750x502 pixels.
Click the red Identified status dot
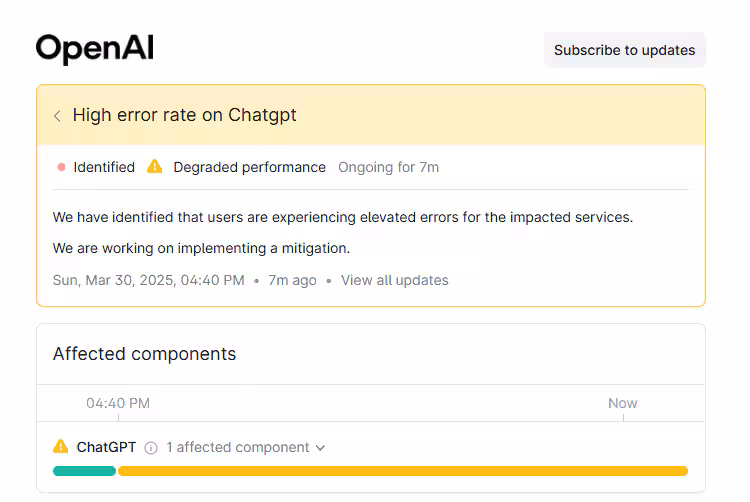(61, 167)
